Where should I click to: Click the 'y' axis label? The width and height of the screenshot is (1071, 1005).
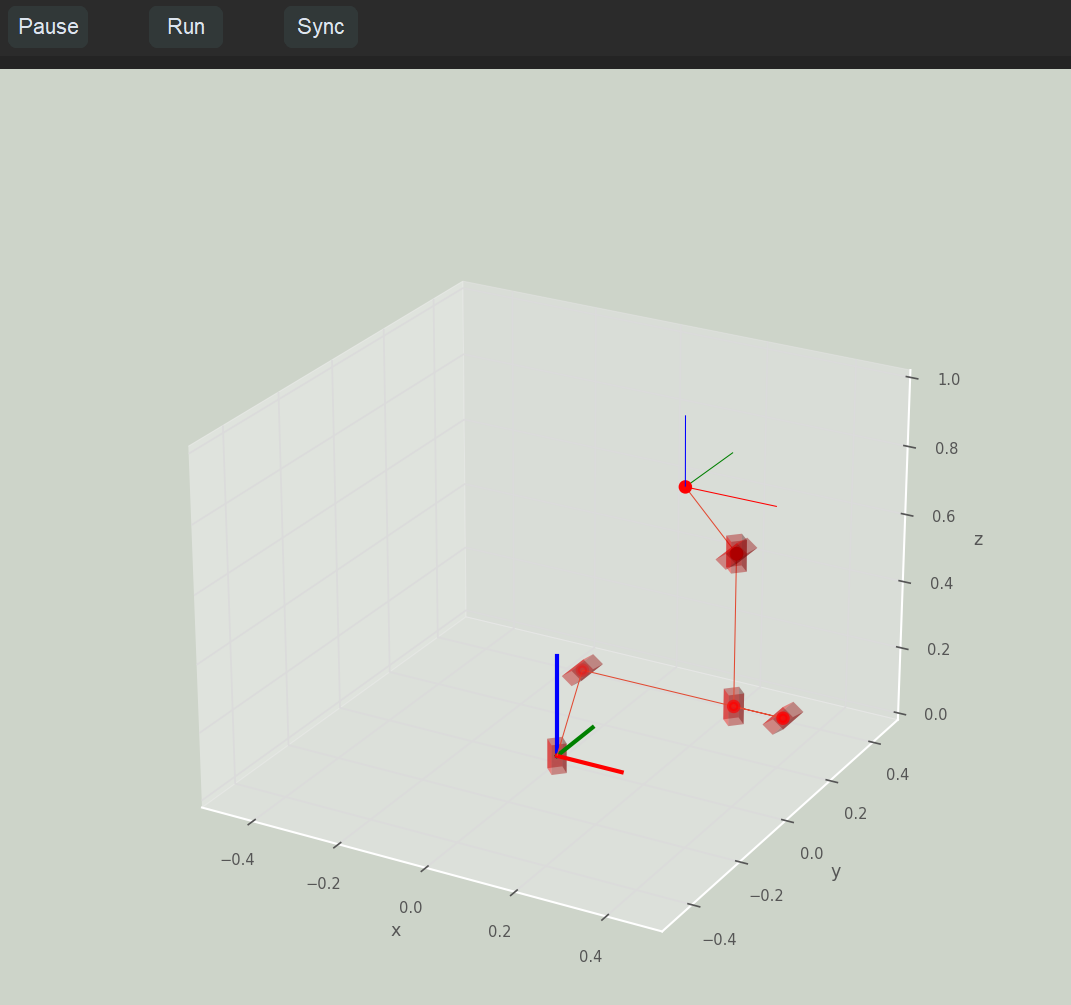click(x=836, y=872)
